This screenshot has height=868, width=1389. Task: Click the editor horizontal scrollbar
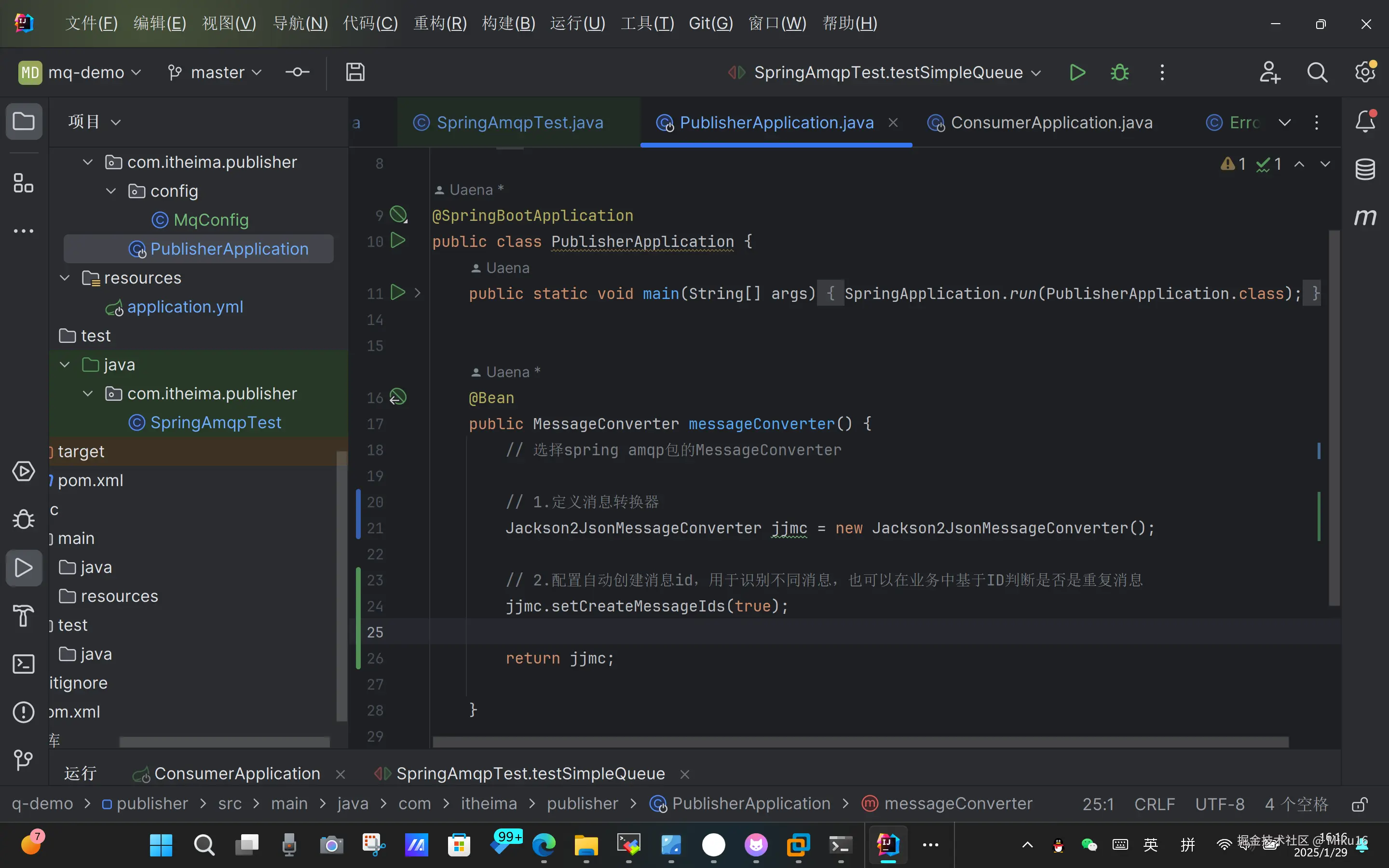(860, 742)
